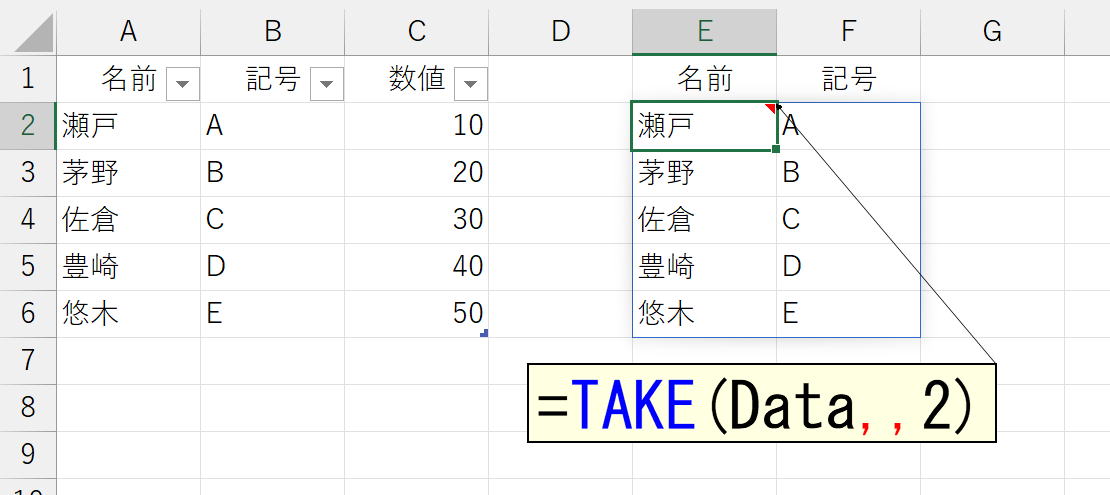Screen dimensions: 1110x495
Task: Click cell B5 containing D
Action: 273,267
